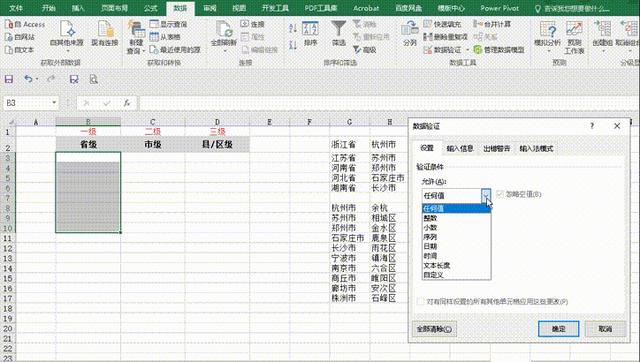The width and height of the screenshot is (640, 362).
Task: Click Data Validation (数据验证) ribbon icon
Action: 428,50
